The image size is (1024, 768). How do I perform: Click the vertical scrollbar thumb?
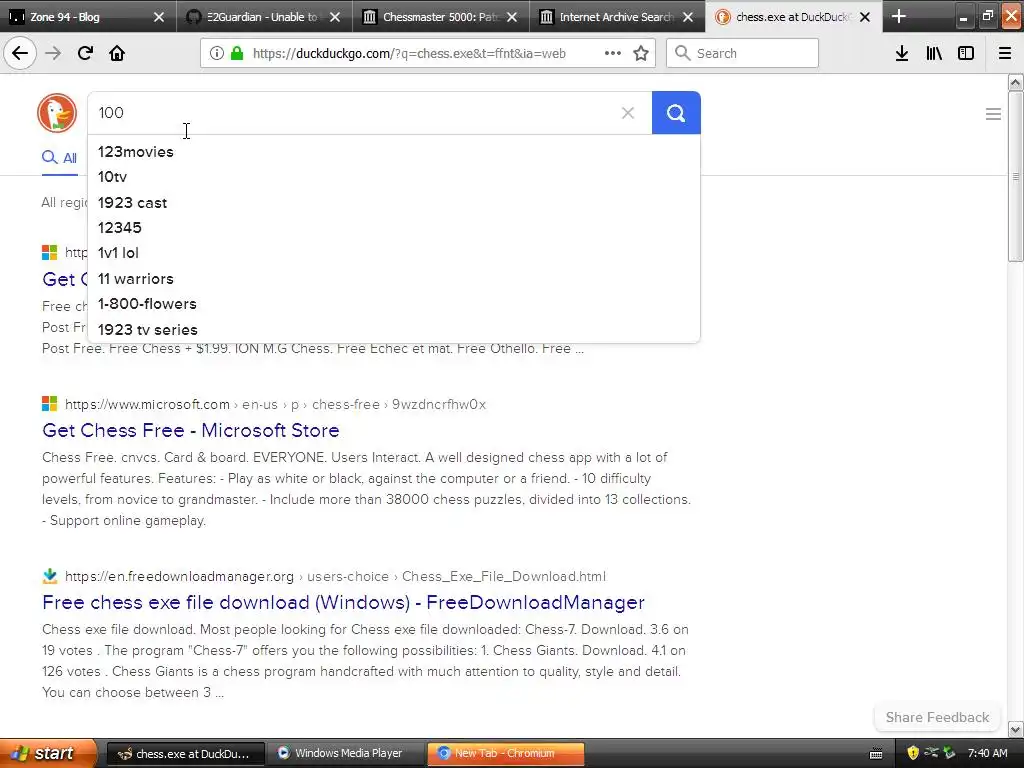(x=1015, y=176)
